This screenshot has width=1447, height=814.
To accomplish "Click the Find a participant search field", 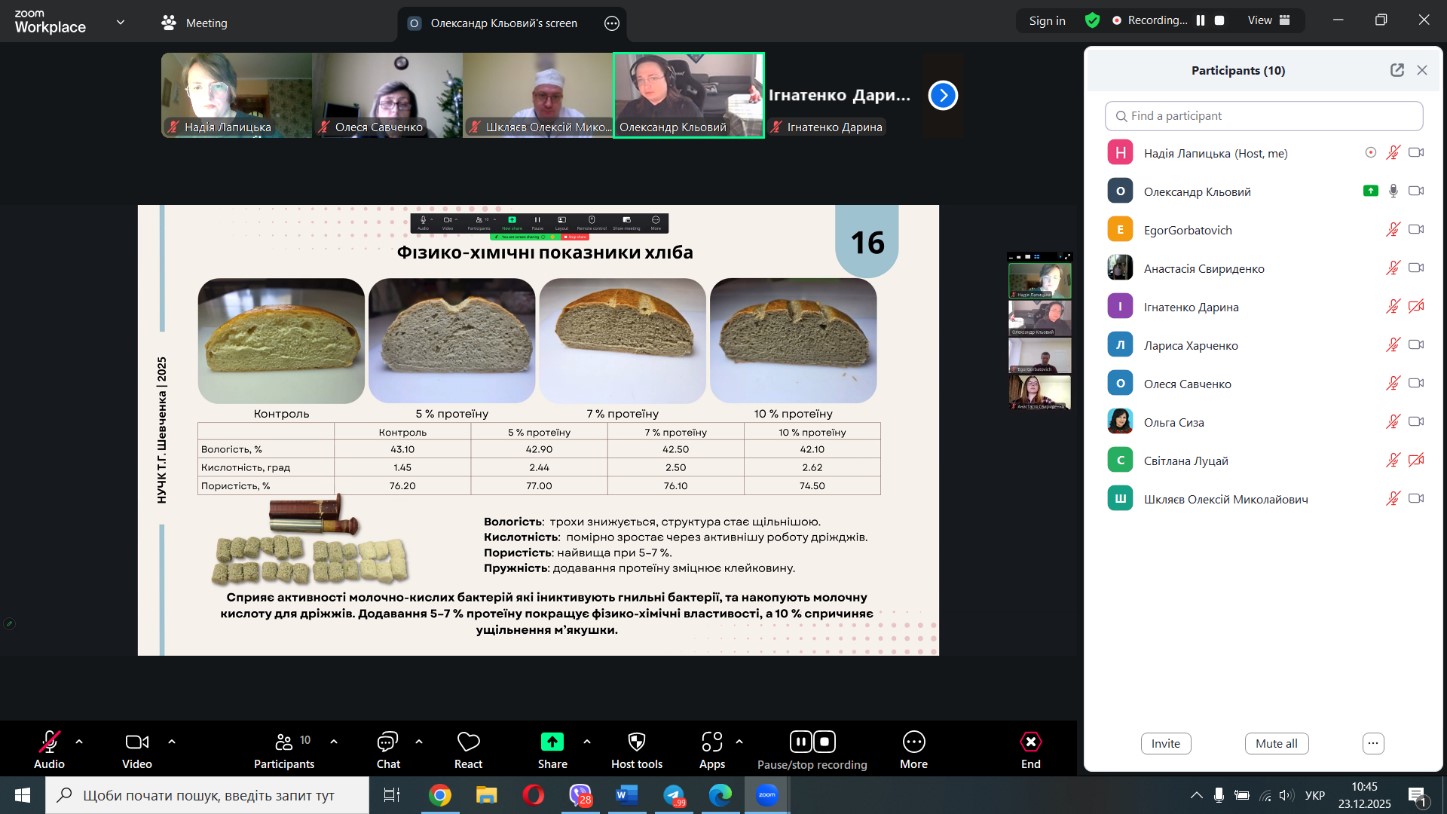I will click(x=1264, y=116).
